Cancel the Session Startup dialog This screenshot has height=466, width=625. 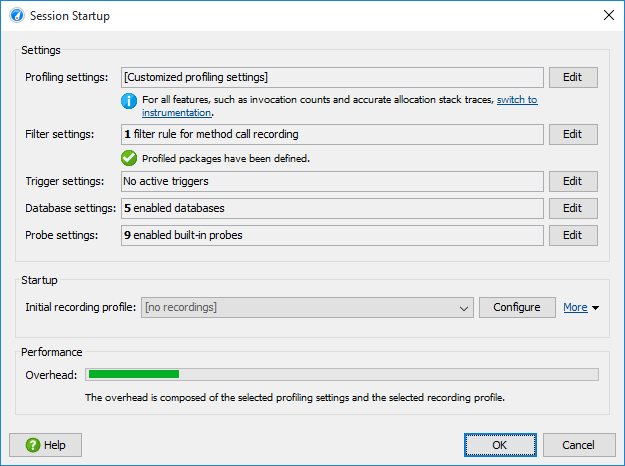[x=579, y=445]
